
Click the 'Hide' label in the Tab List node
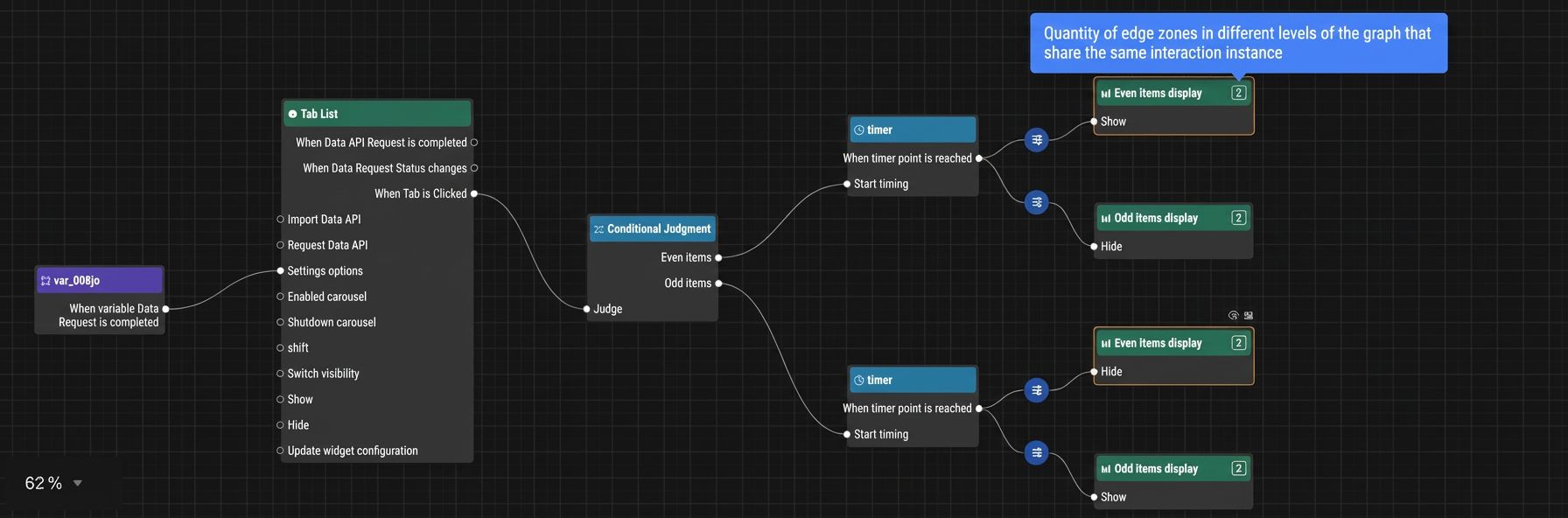point(298,425)
